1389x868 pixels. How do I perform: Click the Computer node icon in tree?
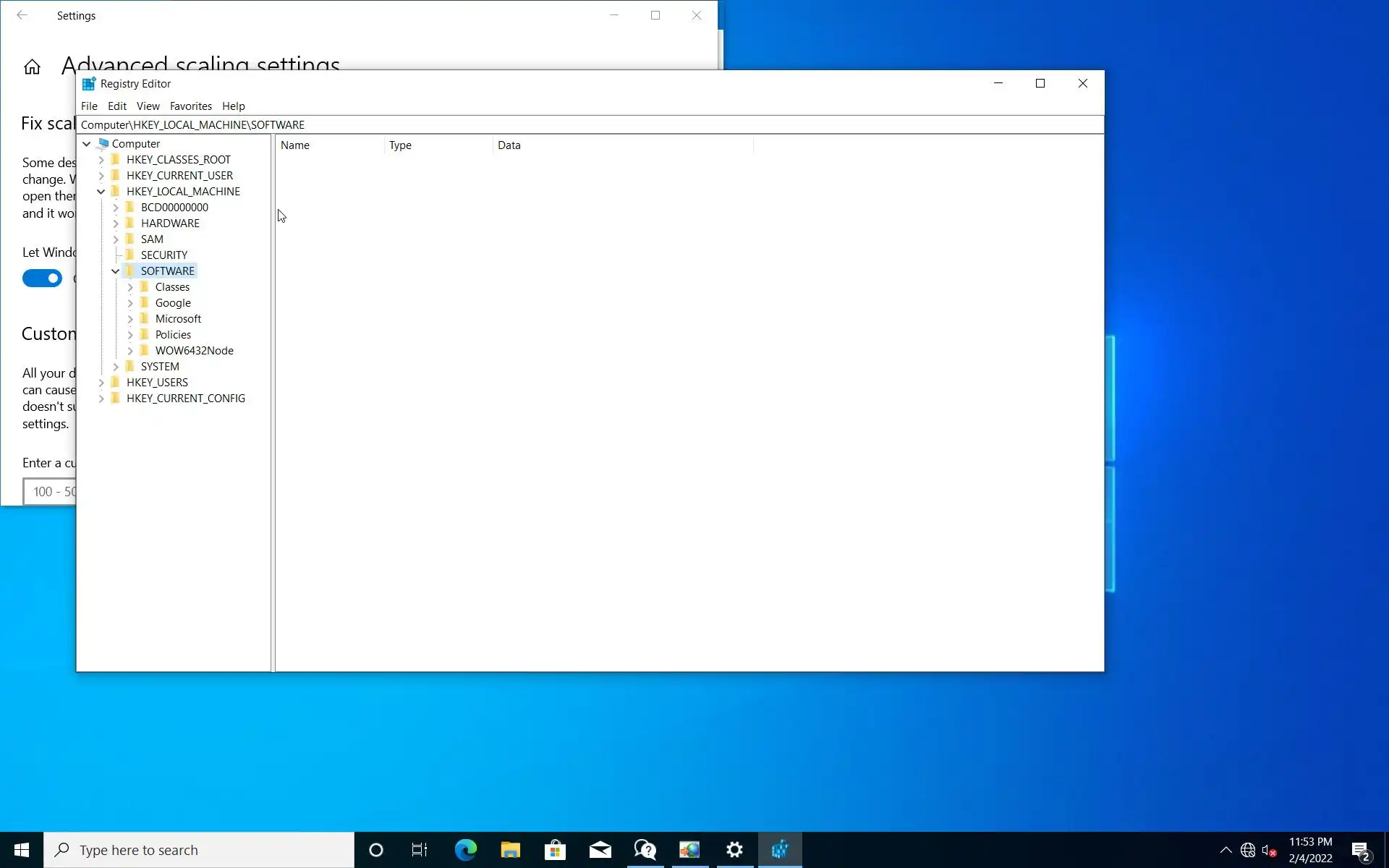tap(103, 144)
